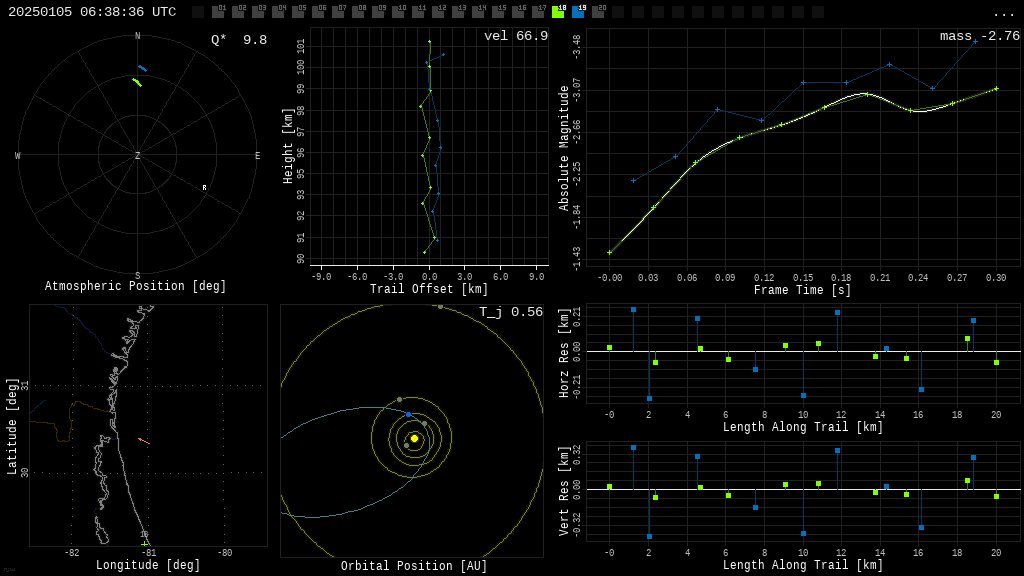Click the blue meteor trail in sky plot
Viewport: 1024px width, 576px height.
[142, 68]
